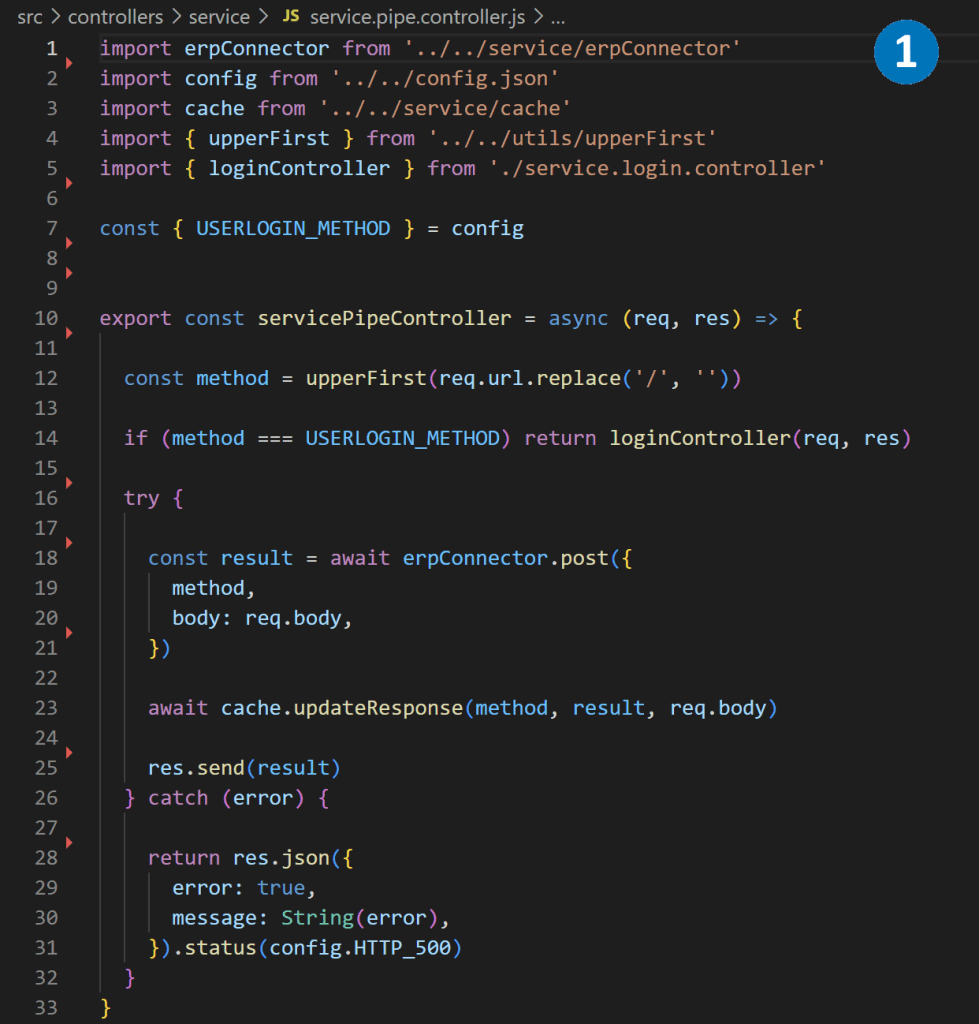Open the src breadcrumb folder
This screenshot has width=979, height=1024.
[29, 17]
